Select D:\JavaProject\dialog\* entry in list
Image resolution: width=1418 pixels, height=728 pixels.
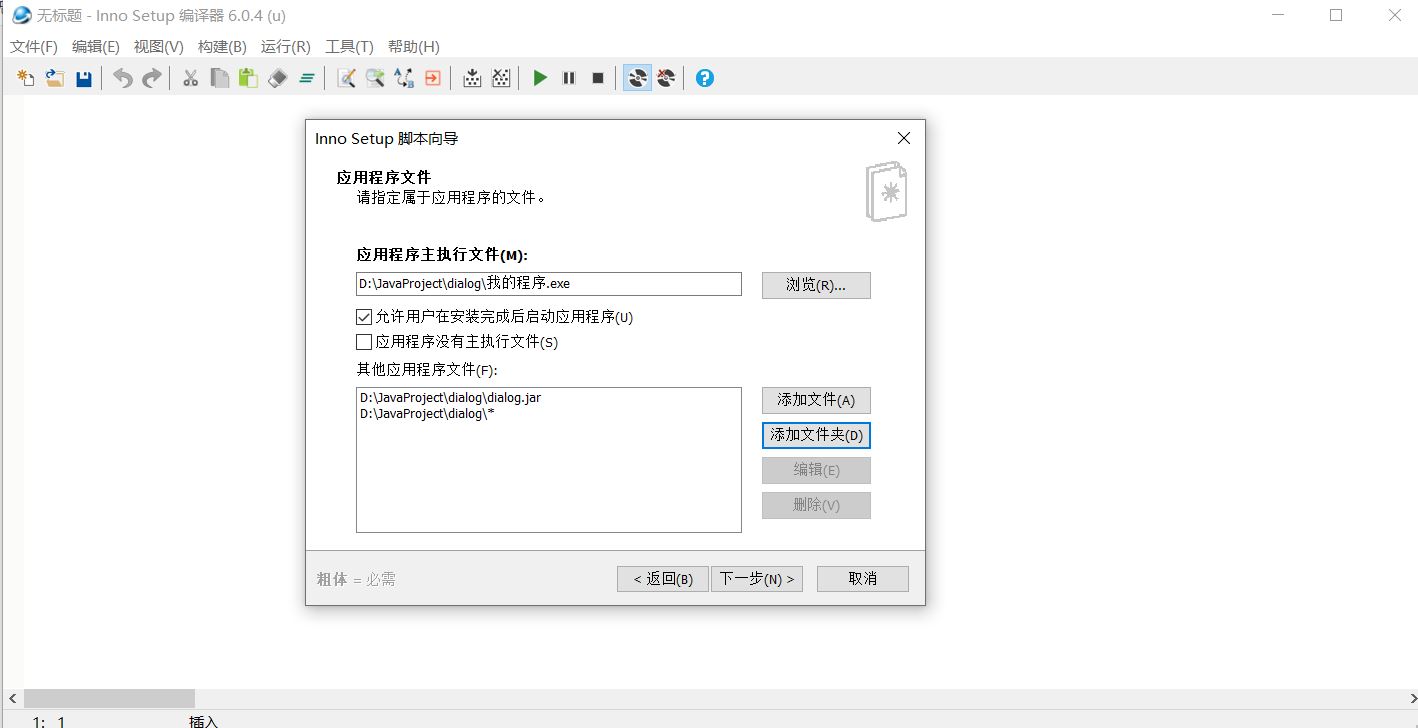click(x=427, y=414)
